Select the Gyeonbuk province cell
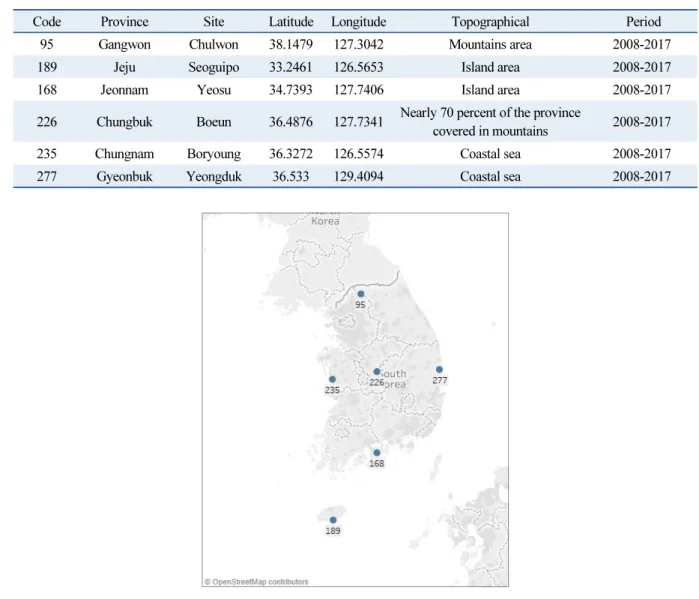Viewport: 699px width, 599px height. [x=124, y=176]
